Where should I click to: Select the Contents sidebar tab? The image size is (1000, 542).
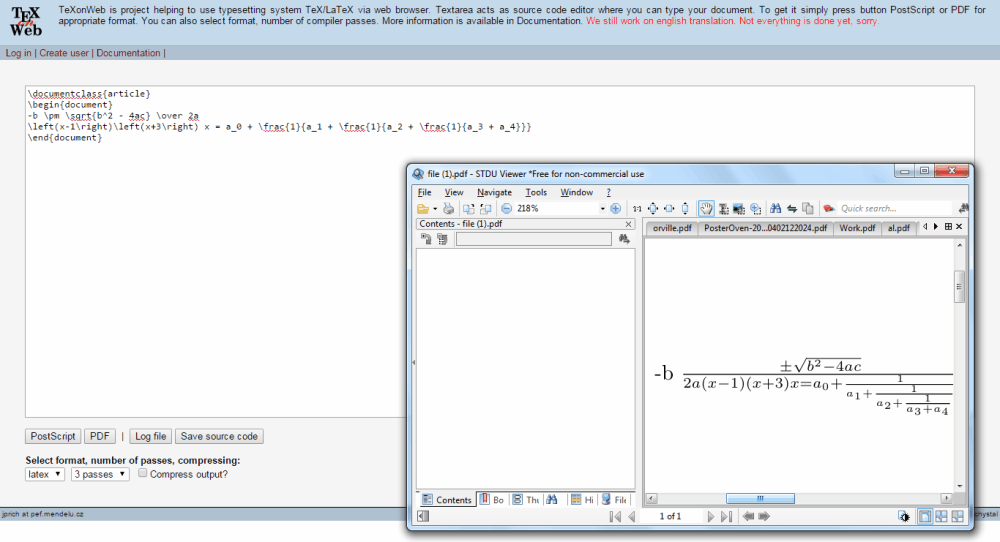[x=447, y=500]
